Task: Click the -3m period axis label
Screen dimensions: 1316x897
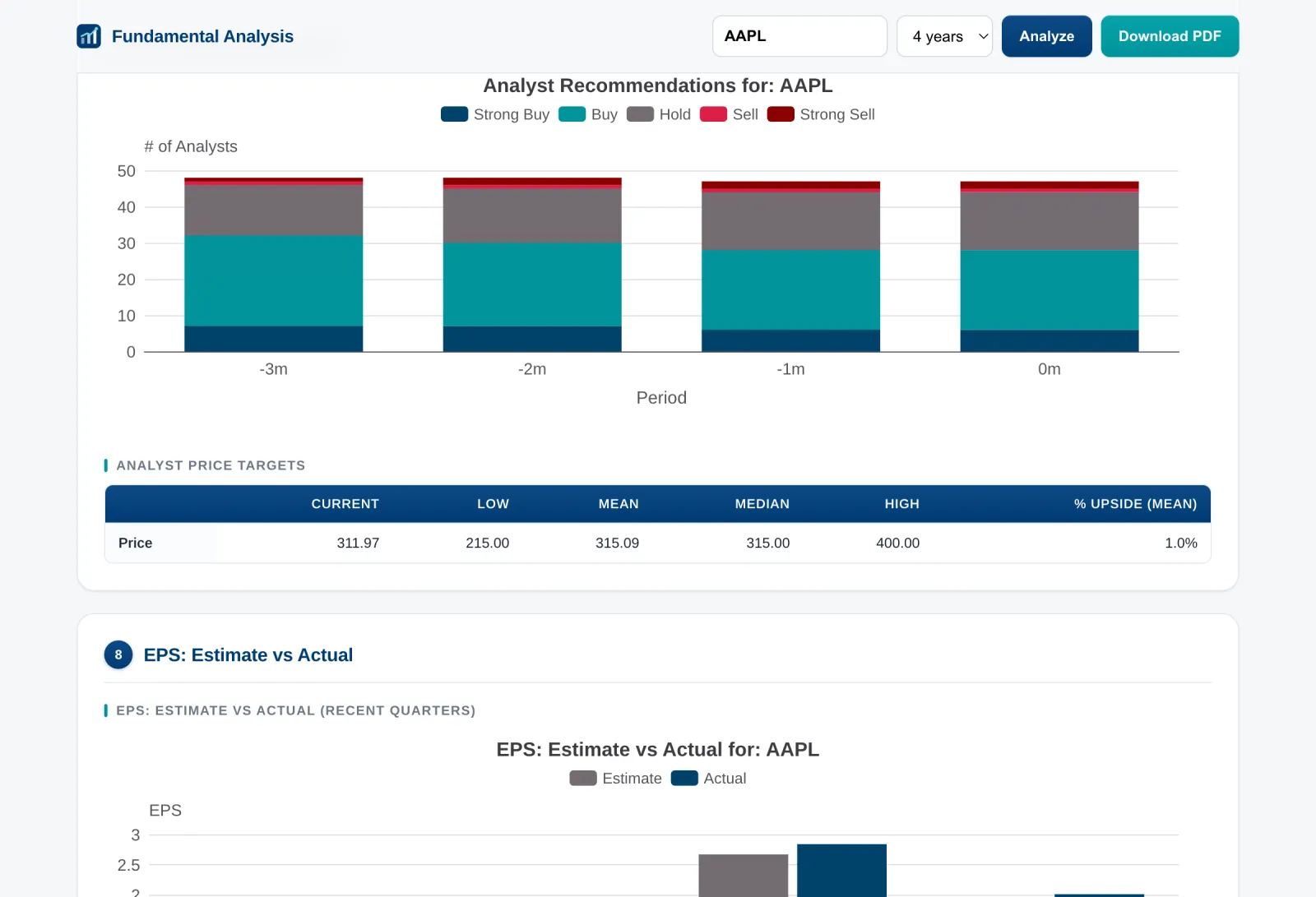Action: click(273, 369)
